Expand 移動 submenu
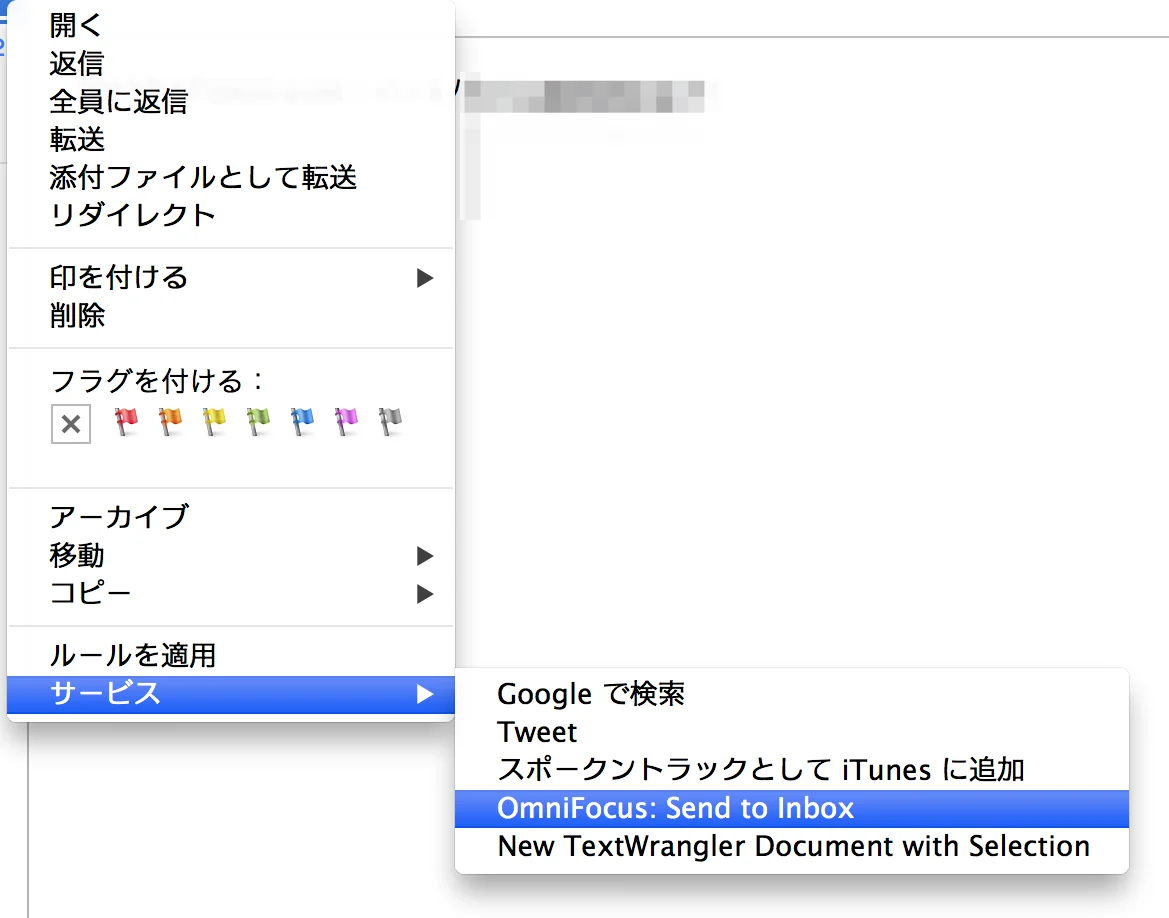 [x=230, y=556]
